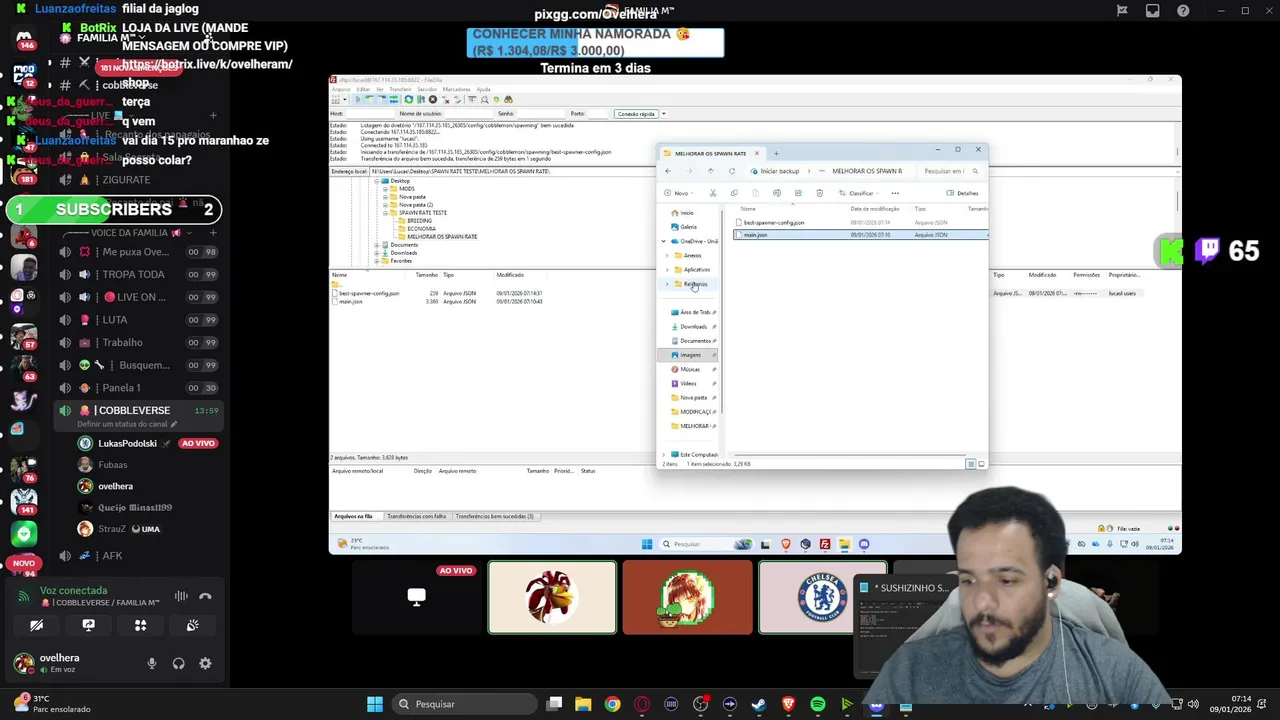
Task: Open File Explorer from taskbar
Action: pyautogui.click(x=583, y=704)
